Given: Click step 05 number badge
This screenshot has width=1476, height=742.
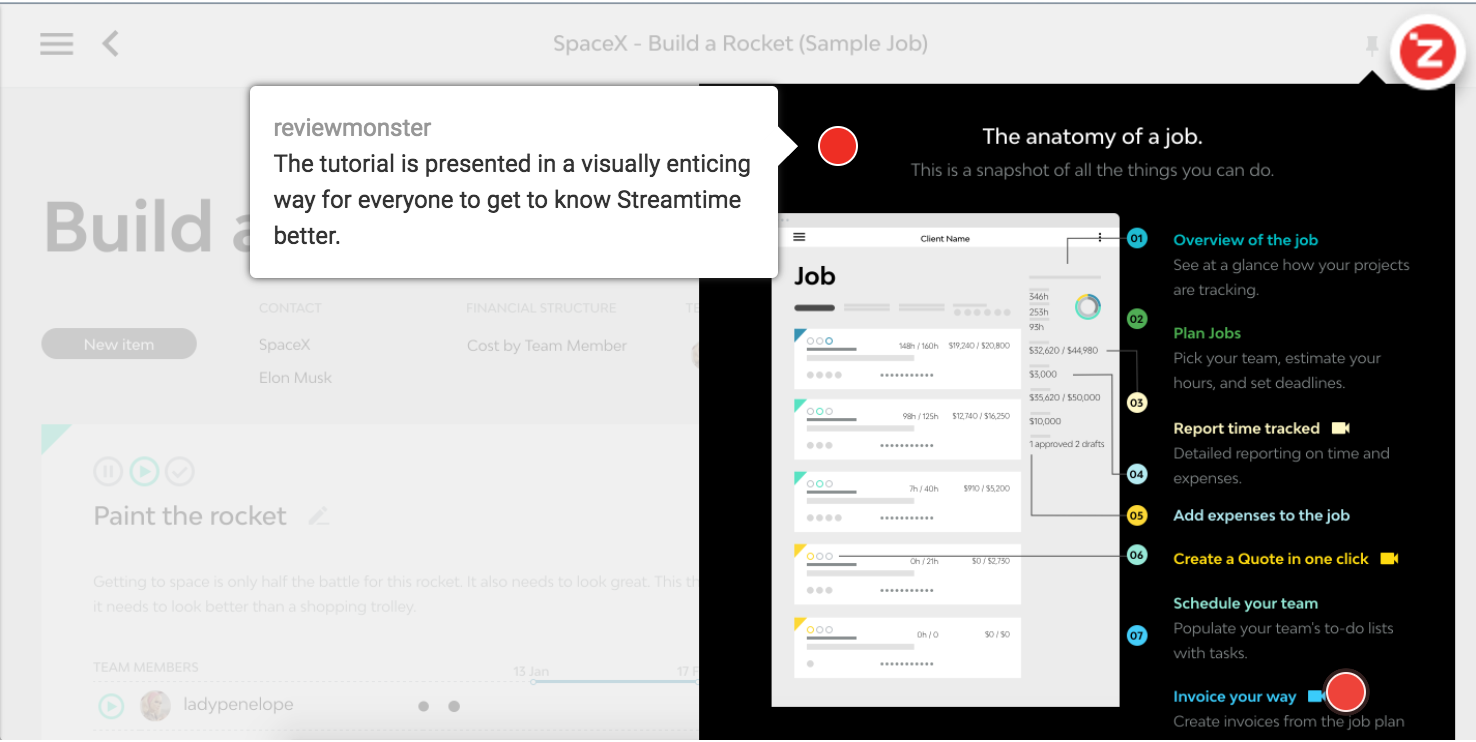Looking at the screenshot, I should (1136, 516).
